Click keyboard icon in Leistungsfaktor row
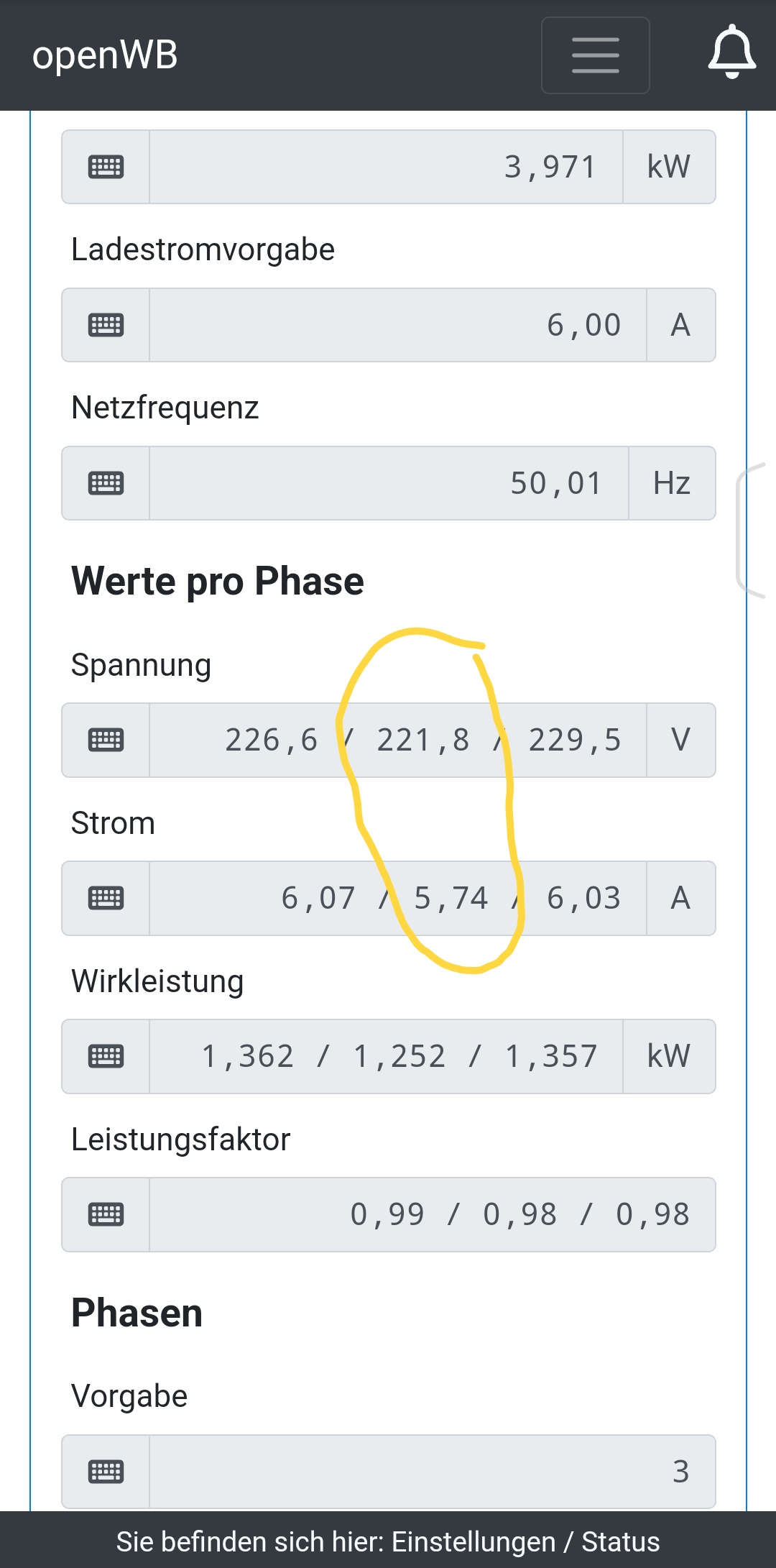Viewport: 776px width, 1568px height. [106, 1214]
